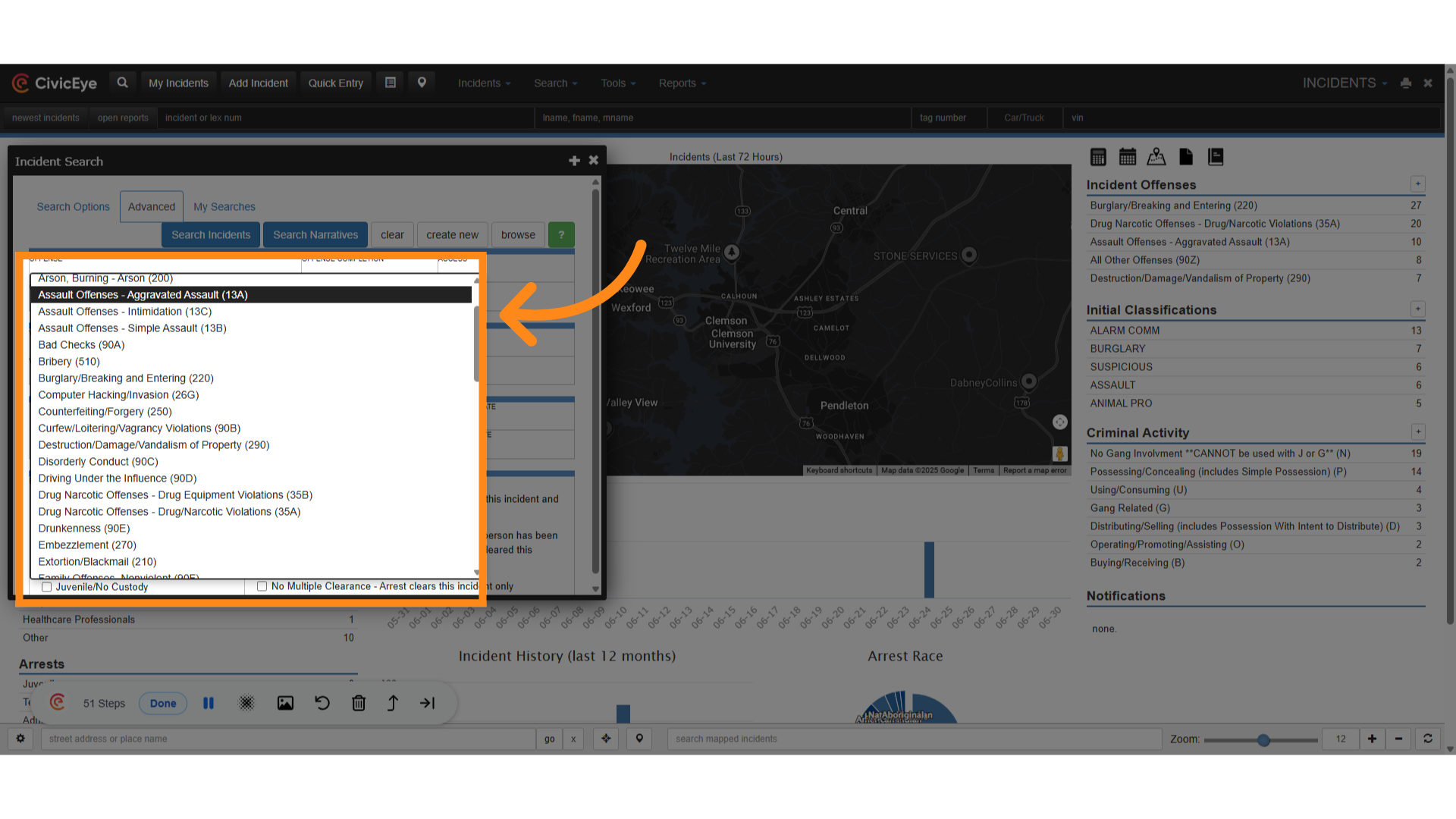Increase the zoom with the plus button
This screenshot has width=1456, height=819.
pos(1372,739)
